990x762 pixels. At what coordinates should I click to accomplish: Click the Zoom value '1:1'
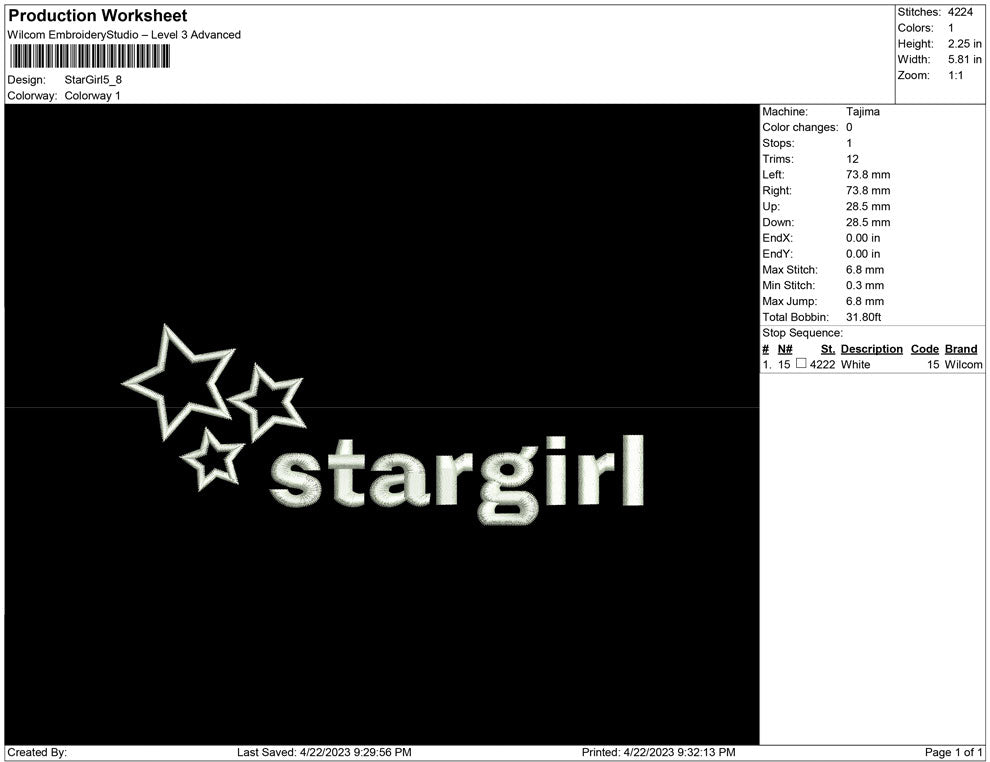[x=956, y=75]
